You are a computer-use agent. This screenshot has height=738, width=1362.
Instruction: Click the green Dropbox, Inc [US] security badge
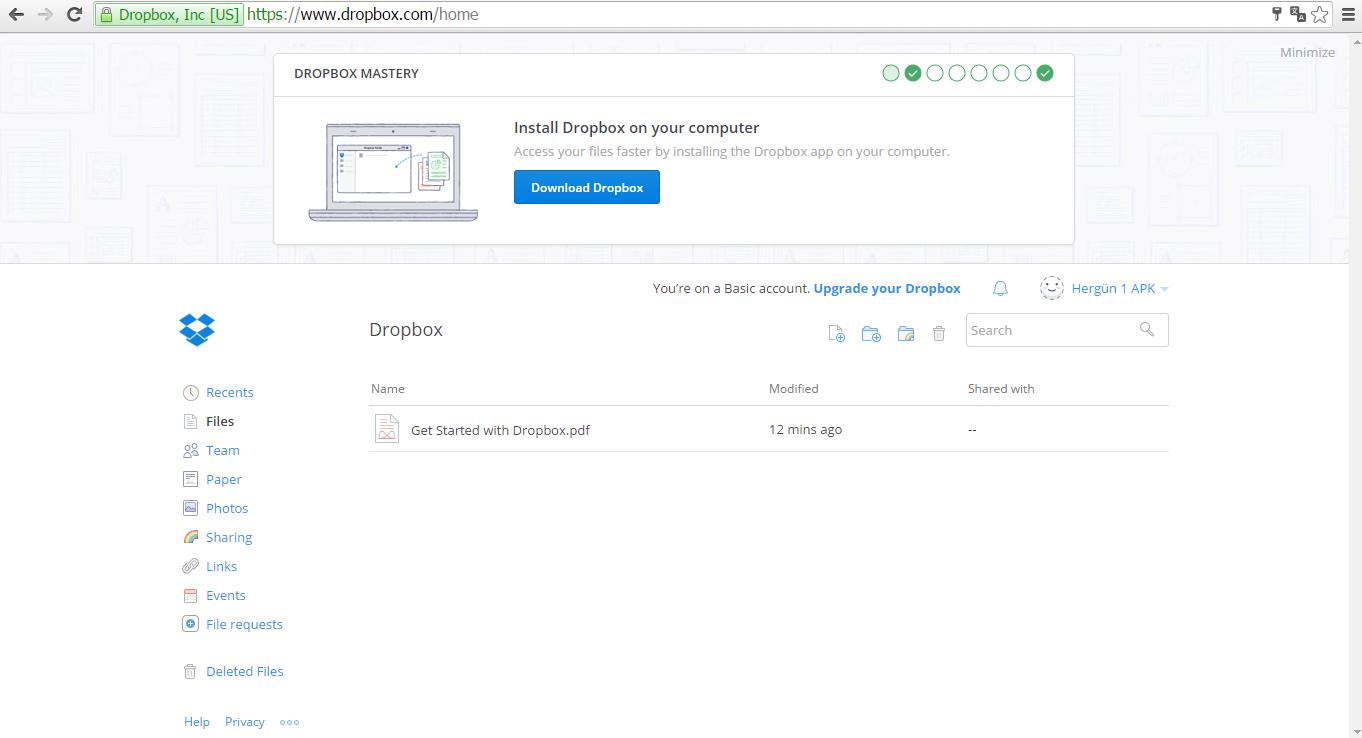tap(170, 14)
